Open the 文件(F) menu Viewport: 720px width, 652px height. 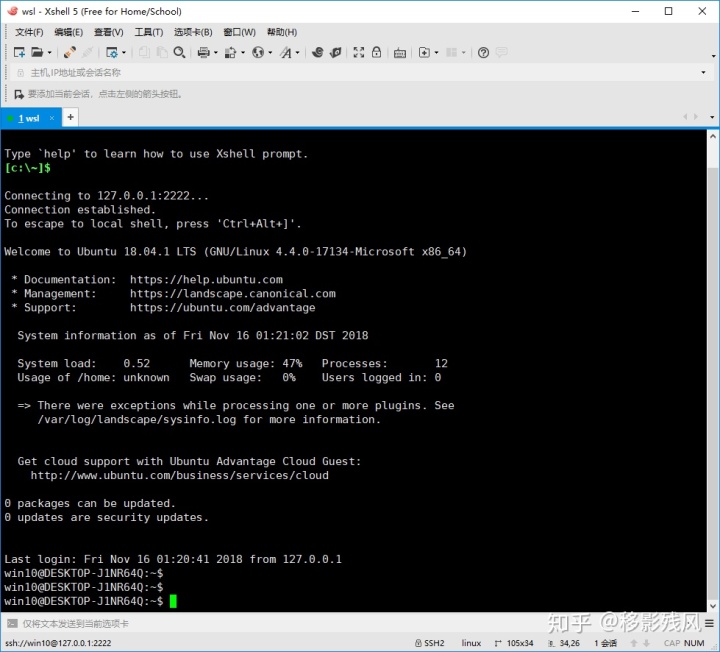(x=29, y=32)
